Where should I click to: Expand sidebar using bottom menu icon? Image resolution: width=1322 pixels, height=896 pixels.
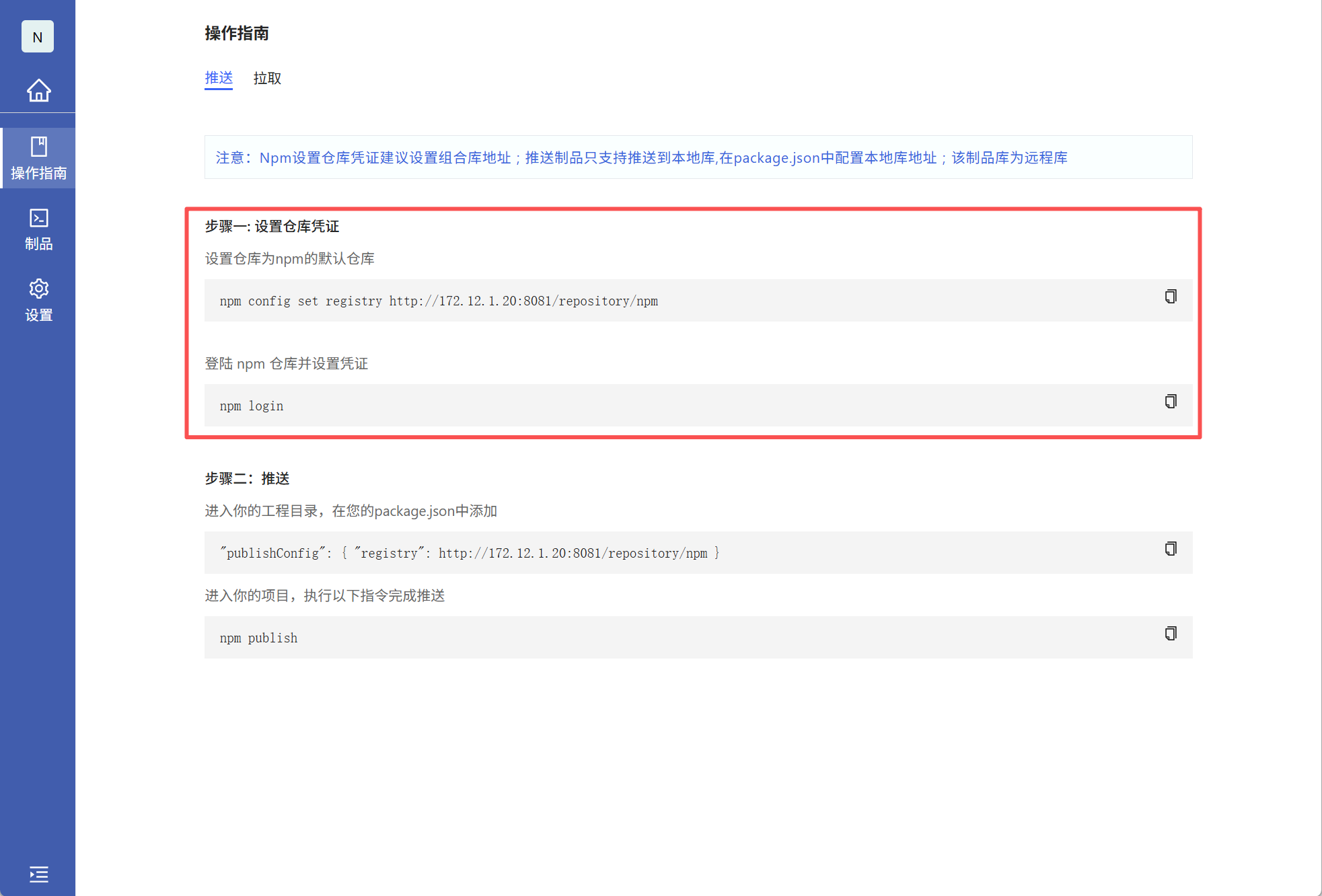[x=38, y=874]
